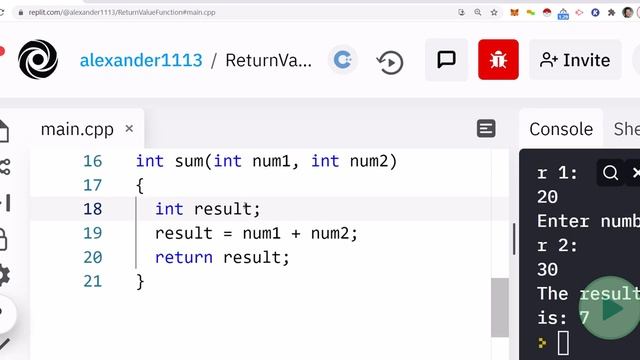Click the code formatter icon above editor
The height and width of the screenshot is (360, 640).
(x=486, y=129)
